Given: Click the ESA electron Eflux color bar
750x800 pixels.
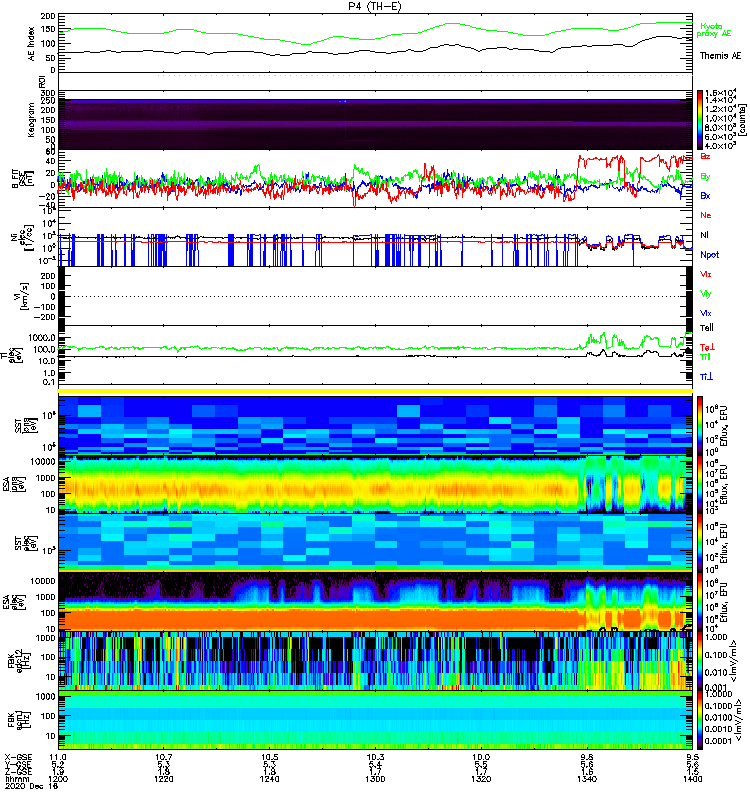Looking at the screenshot, I should pyautogui.click(x=700, y=601).
